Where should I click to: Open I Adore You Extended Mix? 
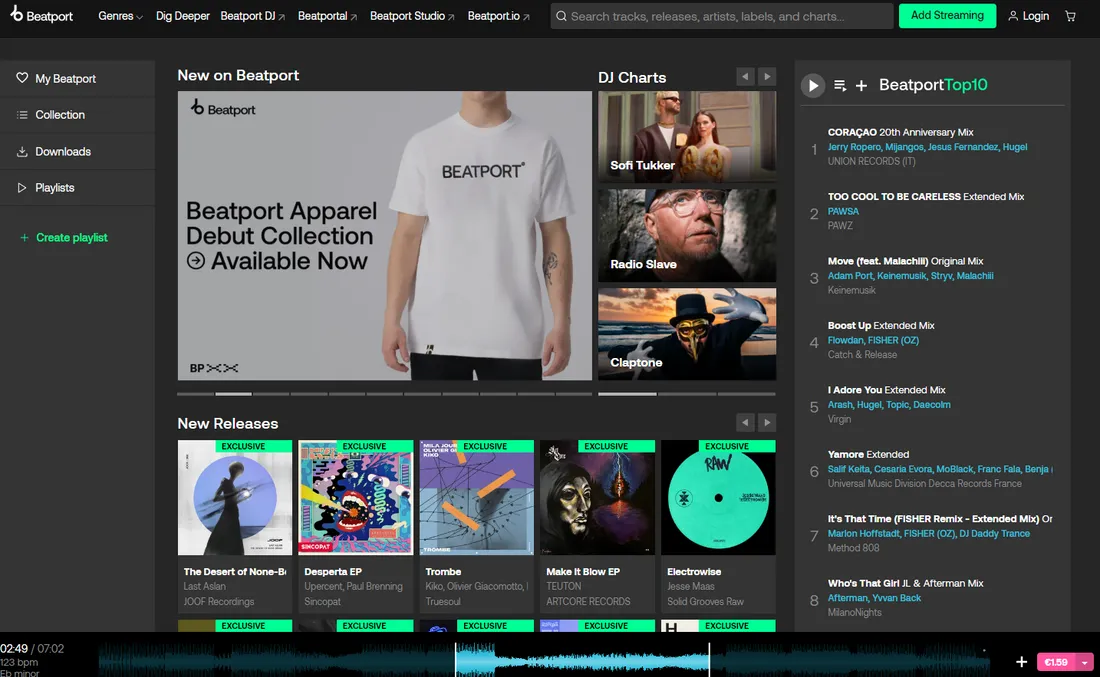click(x=886, y=390)
